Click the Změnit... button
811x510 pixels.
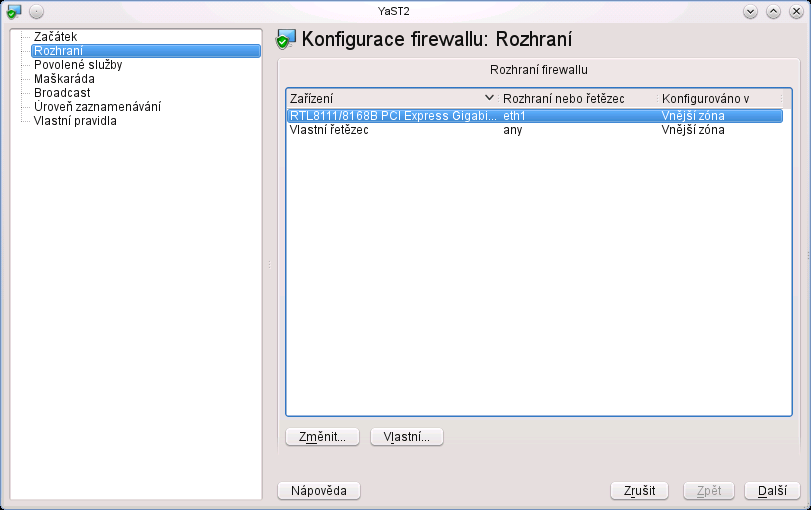(322, 437)
